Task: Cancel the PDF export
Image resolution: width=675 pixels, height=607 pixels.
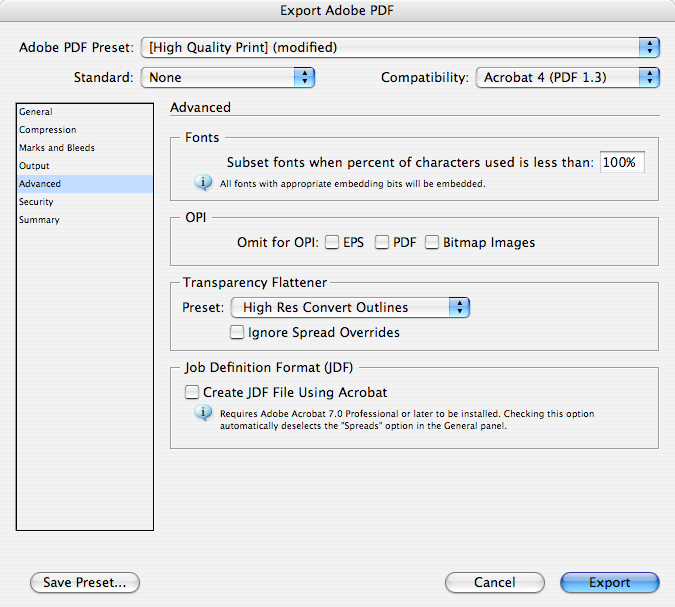Action: coord(495,582)
